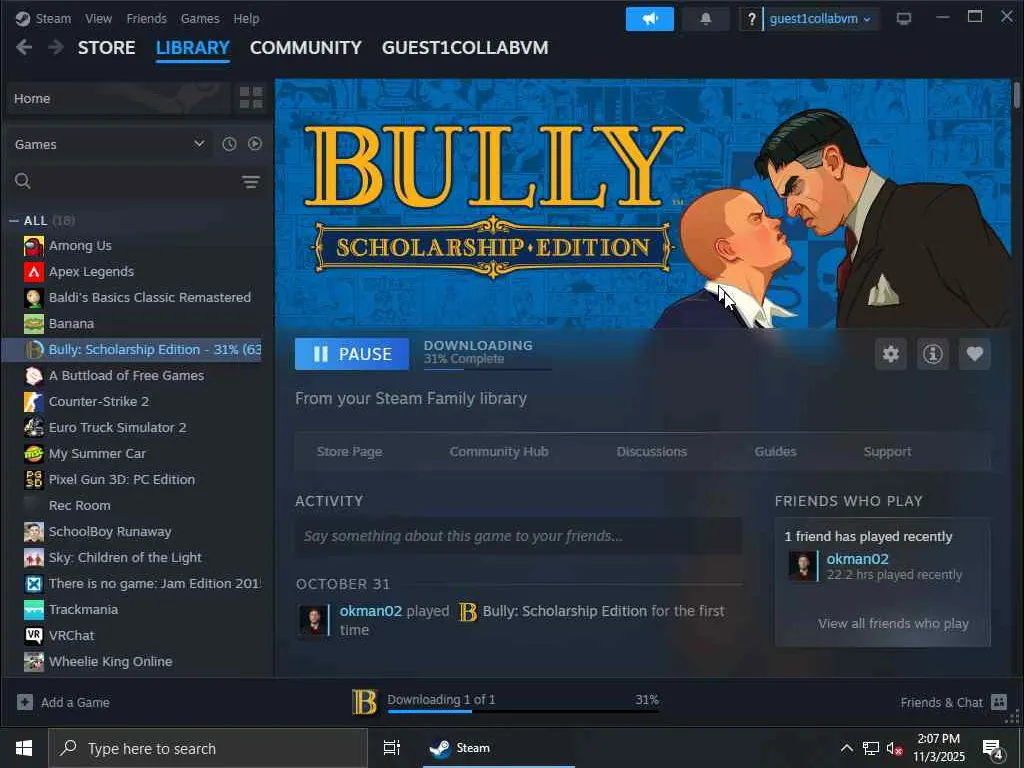Click the question mark help icon
This screenshot has height=768, width=1024.
751,19
